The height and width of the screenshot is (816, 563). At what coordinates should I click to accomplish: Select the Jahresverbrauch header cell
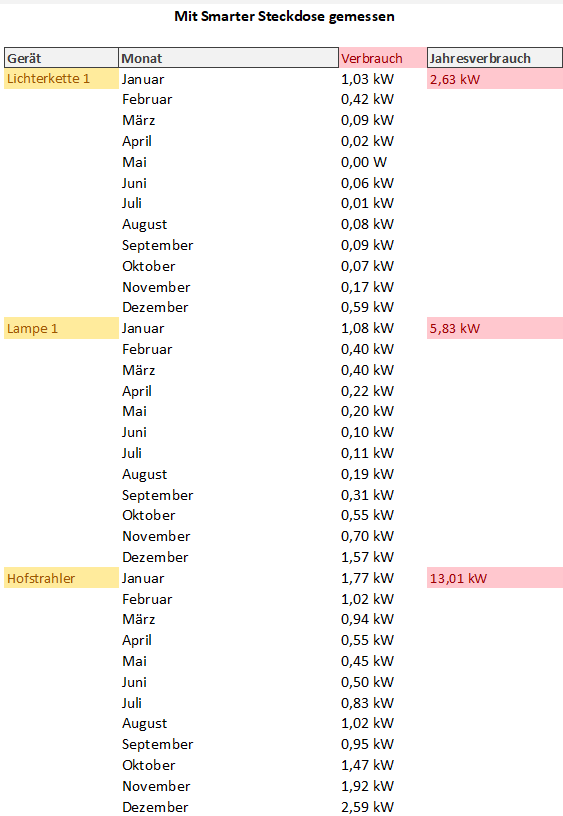coord(494,58)
